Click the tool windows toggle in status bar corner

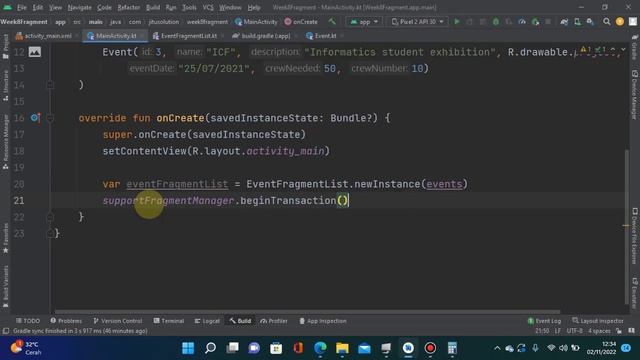pos(6,331)
